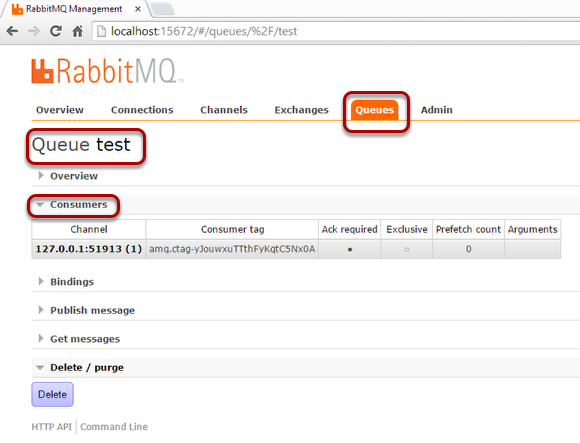The image size is (580, 443).
Task: Click the browser forward arrow
Action: point(34,31)
